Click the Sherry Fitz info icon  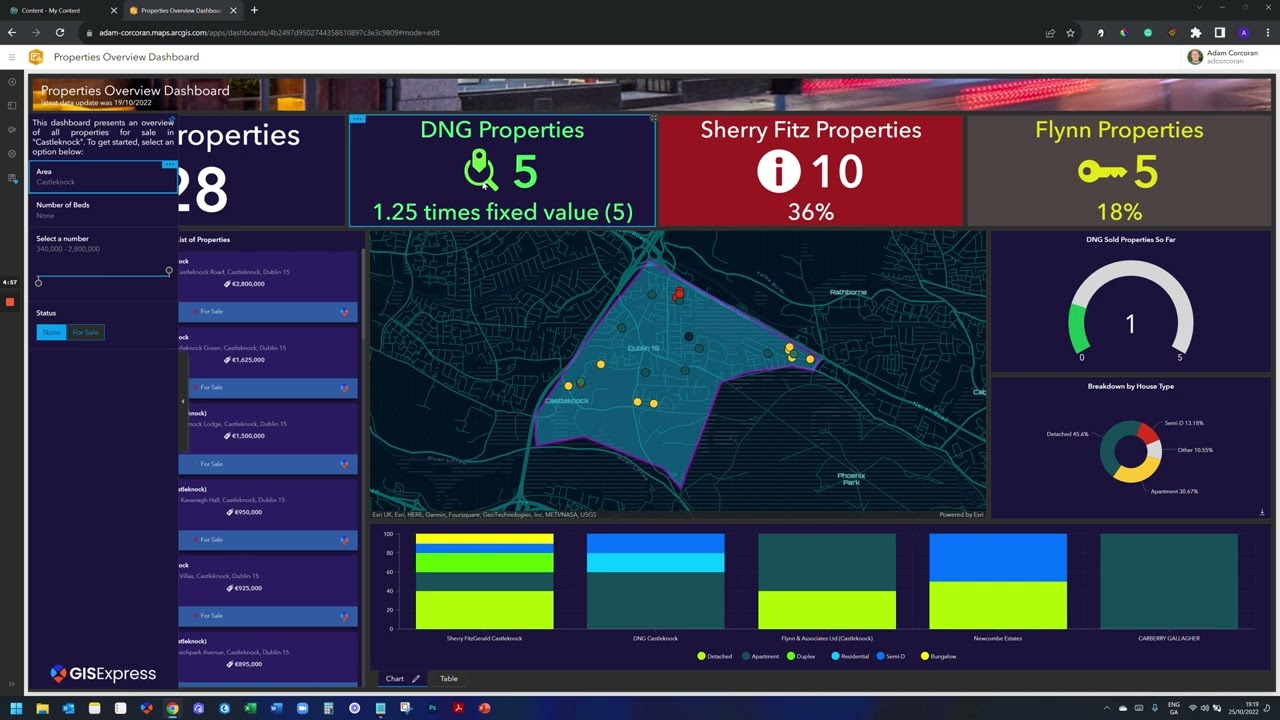click(x=778, y=171)
